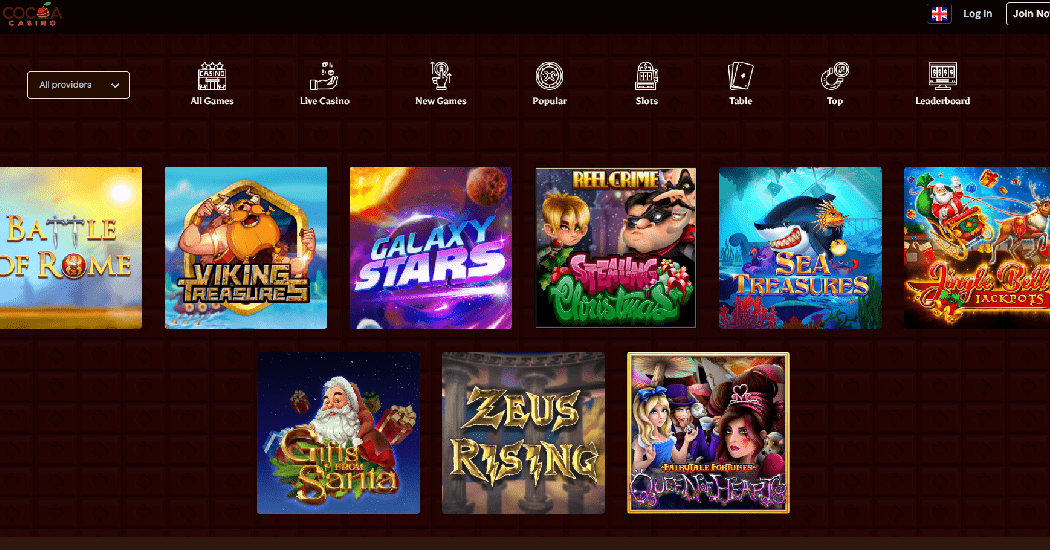
Task: Go to Cocoa Casino home logo
Action: coord(32,14)
